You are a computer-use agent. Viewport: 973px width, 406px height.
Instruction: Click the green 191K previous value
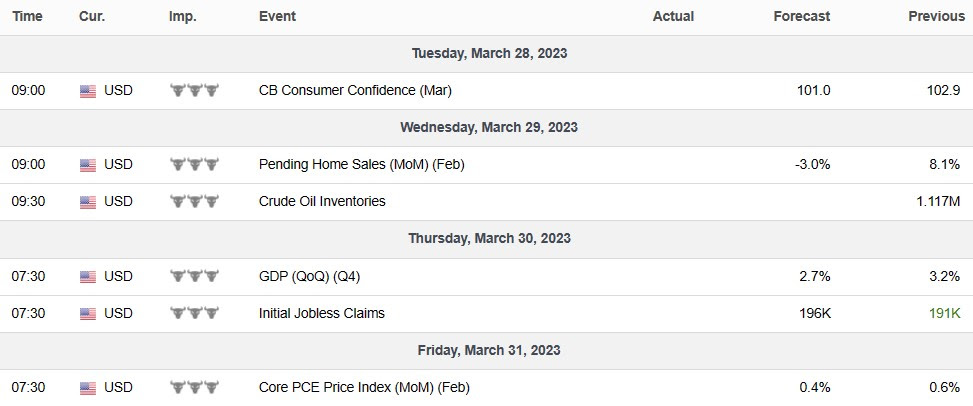(943, 313)
